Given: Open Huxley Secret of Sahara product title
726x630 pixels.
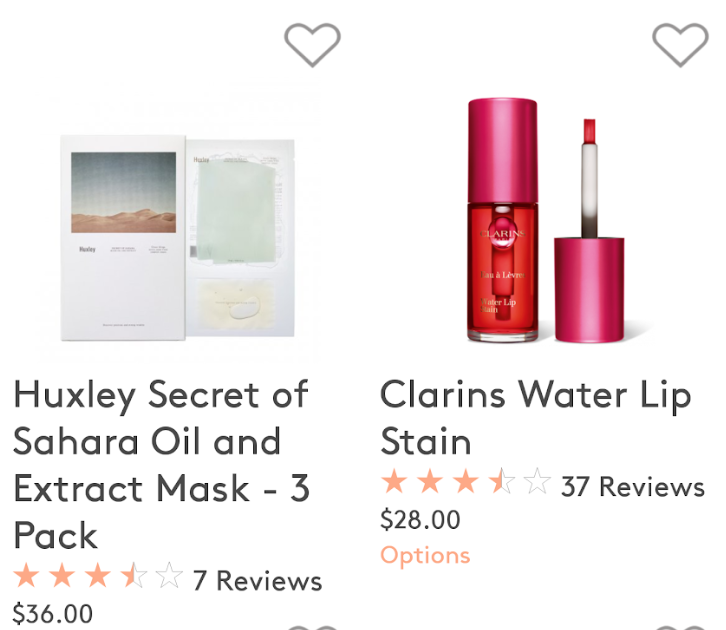Looking at the screenshot, I should (x=161, y=464).
